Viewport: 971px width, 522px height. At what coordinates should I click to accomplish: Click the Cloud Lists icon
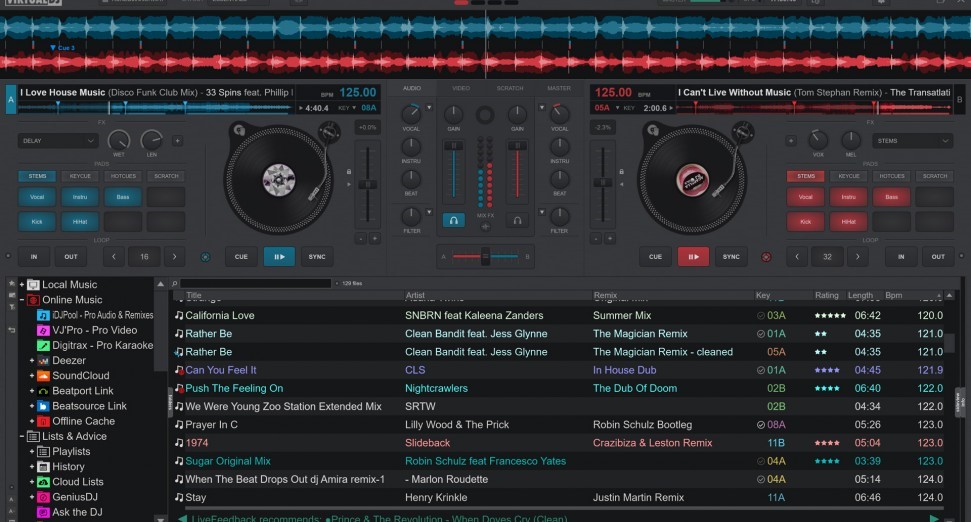click(x=43, y=482)
